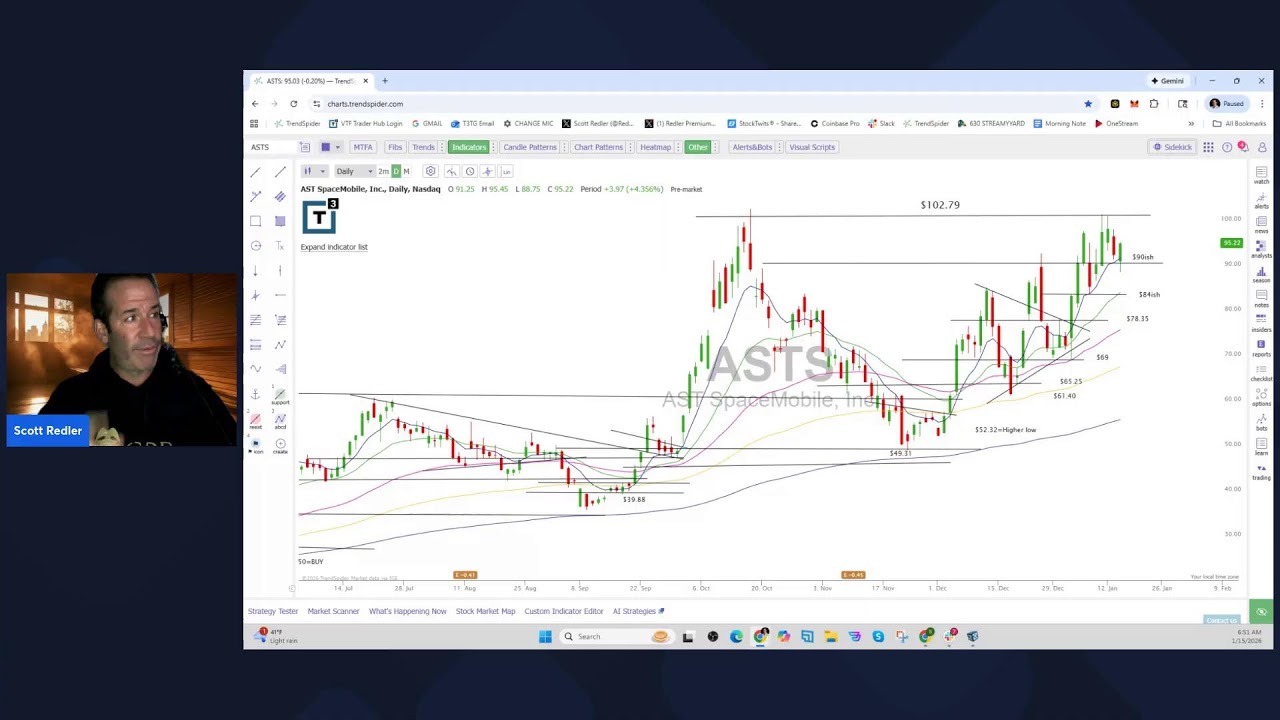Screen dimensions: 1280x720
Task: Open the Other options dots menu
Action: point(715,147)
